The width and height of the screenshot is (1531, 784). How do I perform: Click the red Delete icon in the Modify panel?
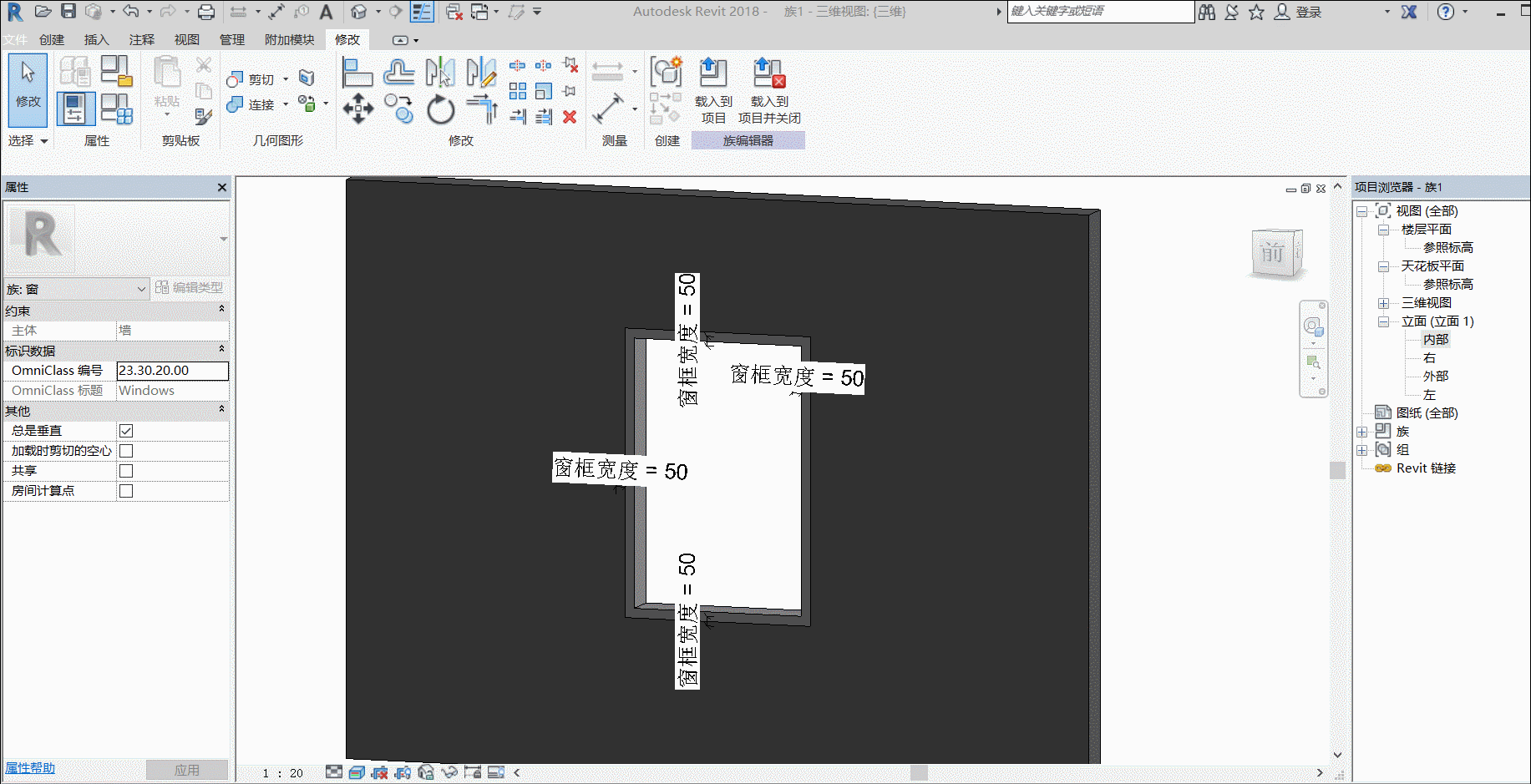tap(570, 117)
